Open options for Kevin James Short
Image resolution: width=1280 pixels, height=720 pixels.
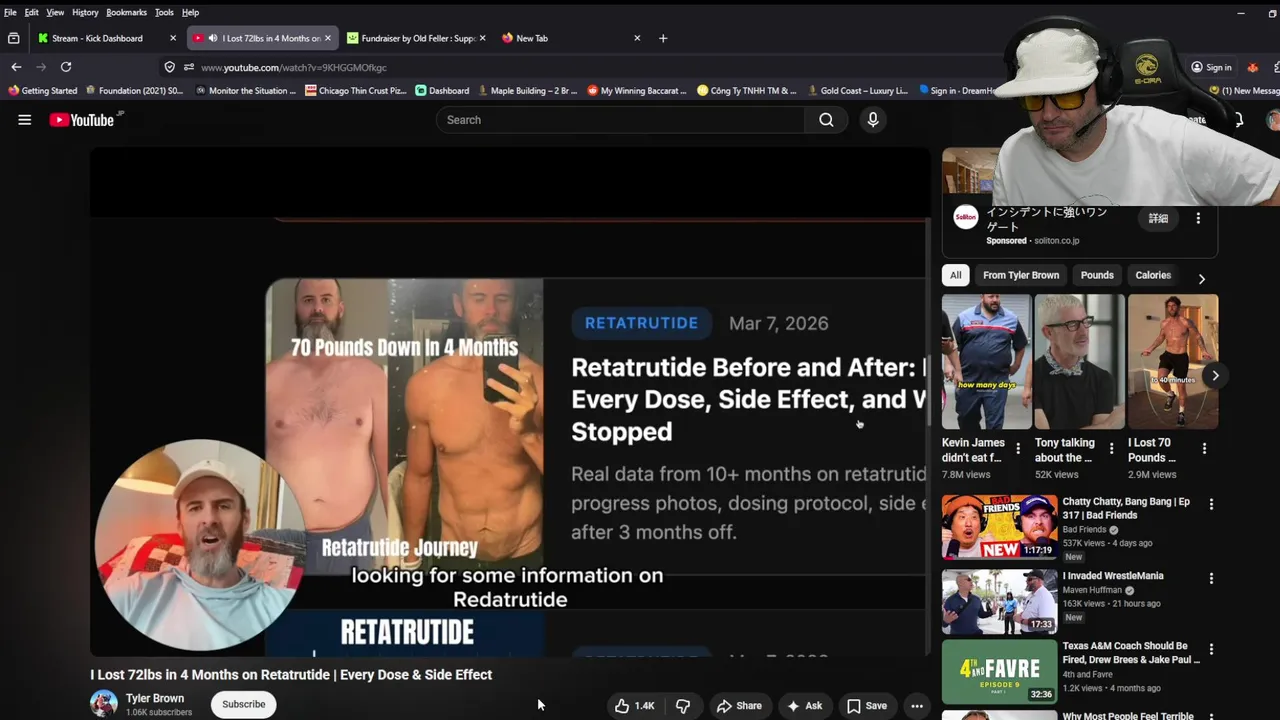(x=1018, y=449)
